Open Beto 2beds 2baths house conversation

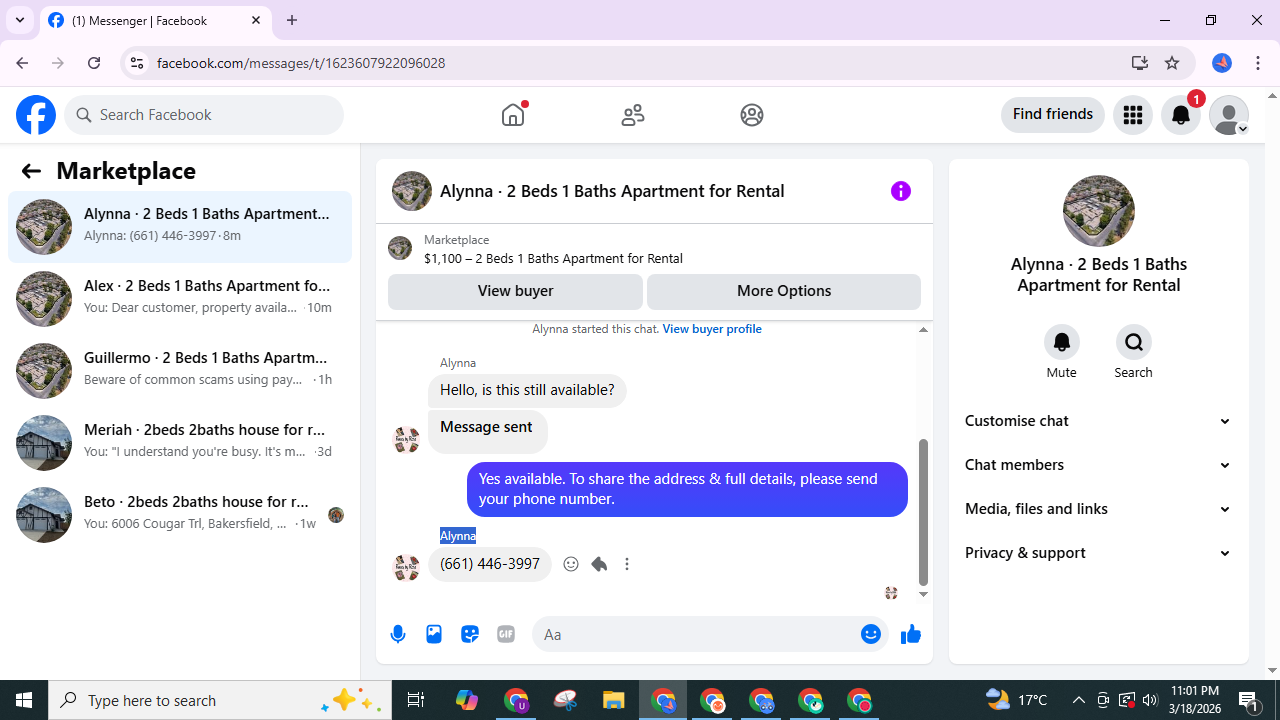(x=180, y=514)
